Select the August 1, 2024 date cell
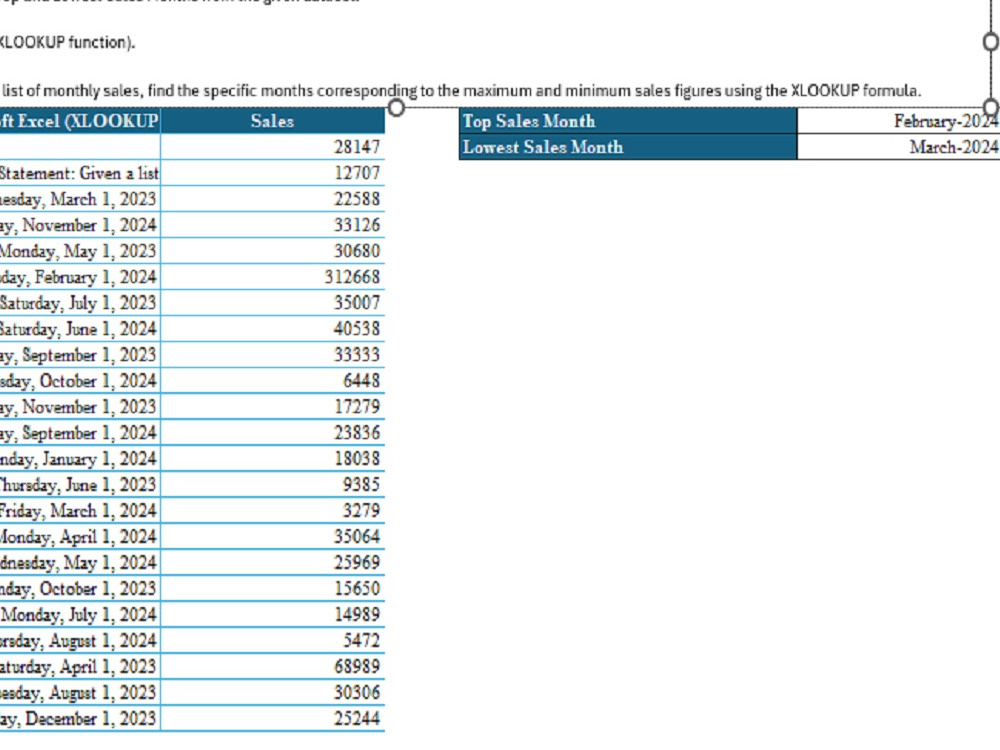This screenshot has width=1000, height=750. coord(80,641)
